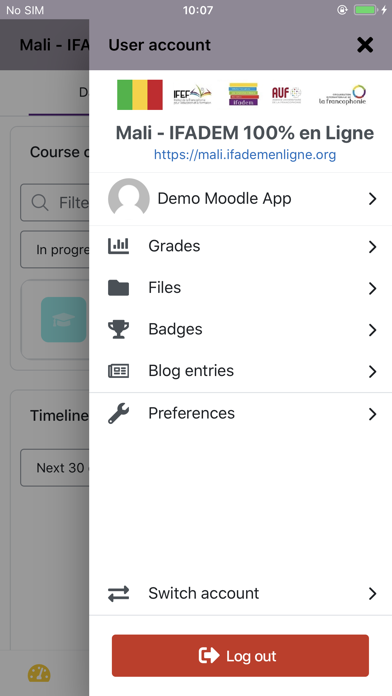The width and height of the screenshot is (392, 696).
Task: Tap the Preferences wrench icon
Action: point(119,413)
